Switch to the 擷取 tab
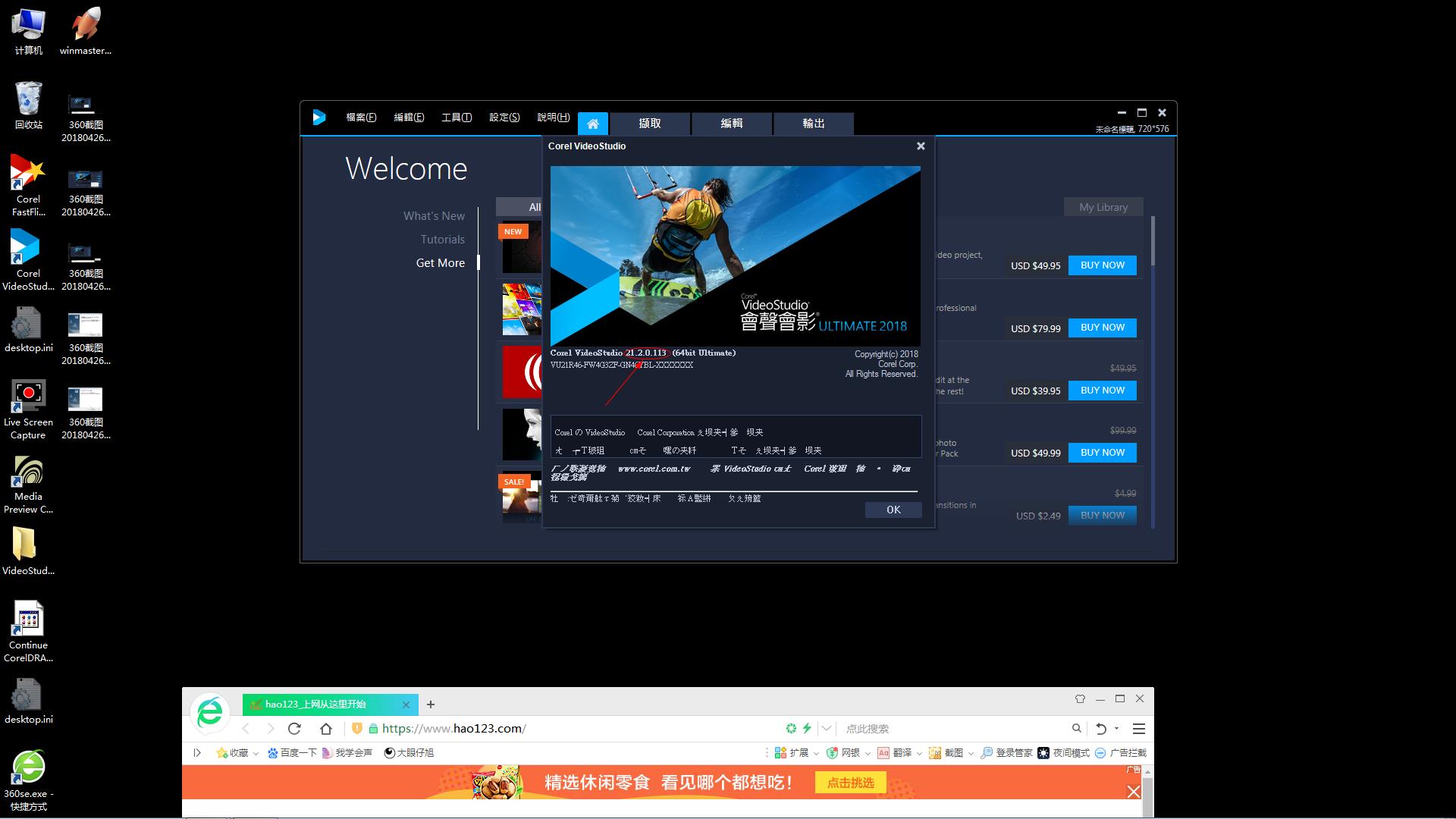Screen dimensions: 1456x819 [x=650, y=124]
